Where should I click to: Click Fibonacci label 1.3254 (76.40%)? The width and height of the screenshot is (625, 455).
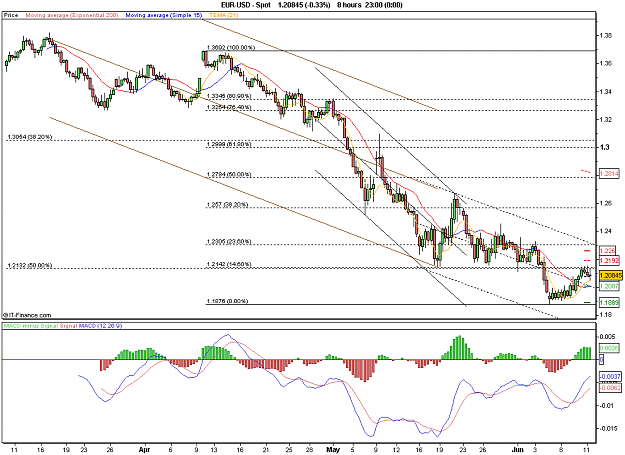pyautogui.click(x=229, y=107)
